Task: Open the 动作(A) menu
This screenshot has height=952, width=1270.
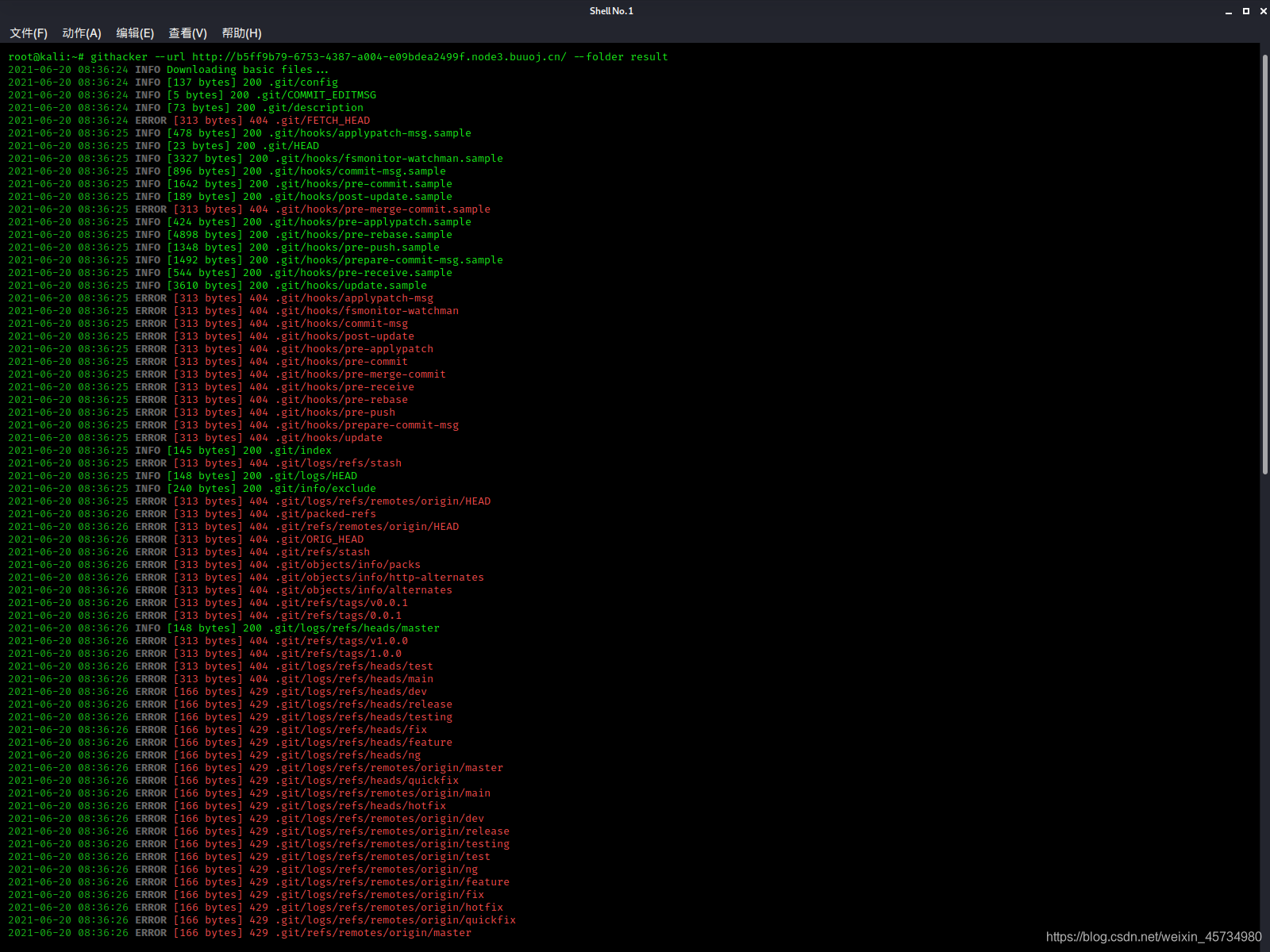Action: click(82, 33)
